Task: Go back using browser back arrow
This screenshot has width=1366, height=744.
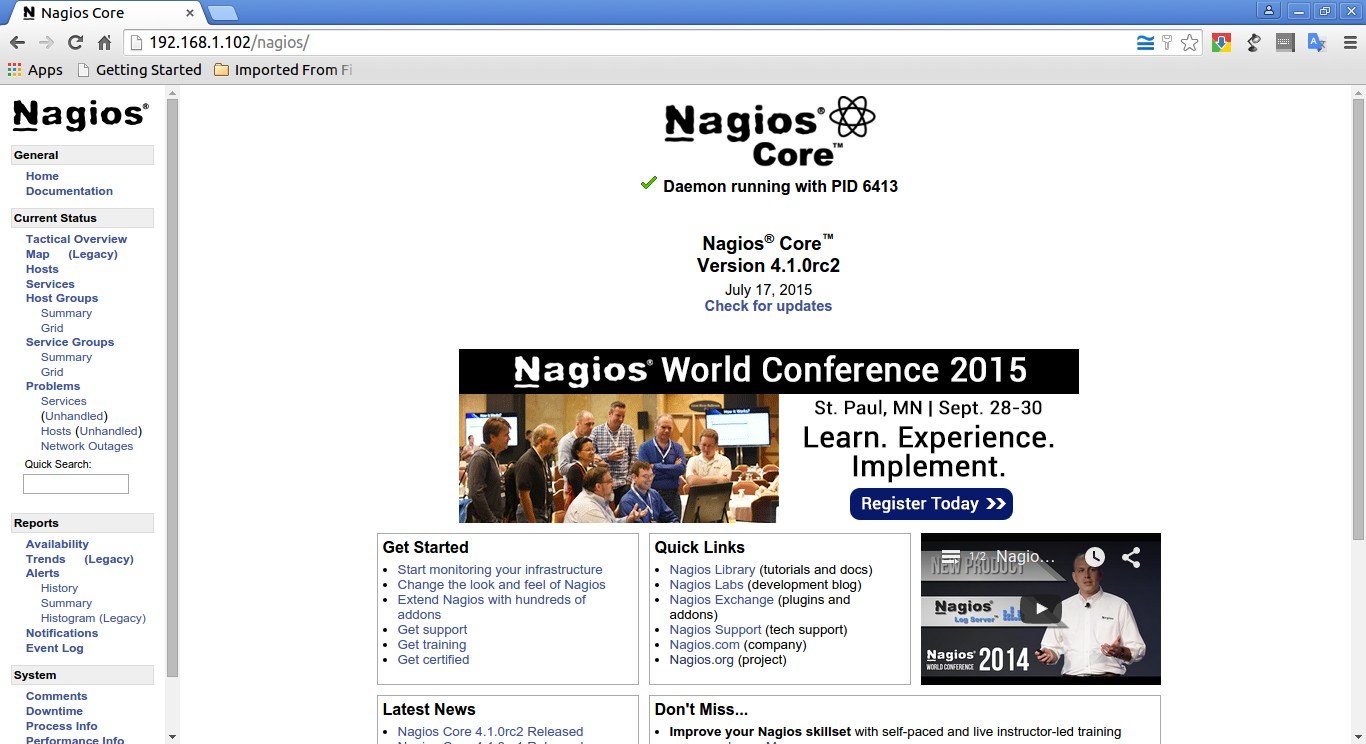Action: pos(17,43)
